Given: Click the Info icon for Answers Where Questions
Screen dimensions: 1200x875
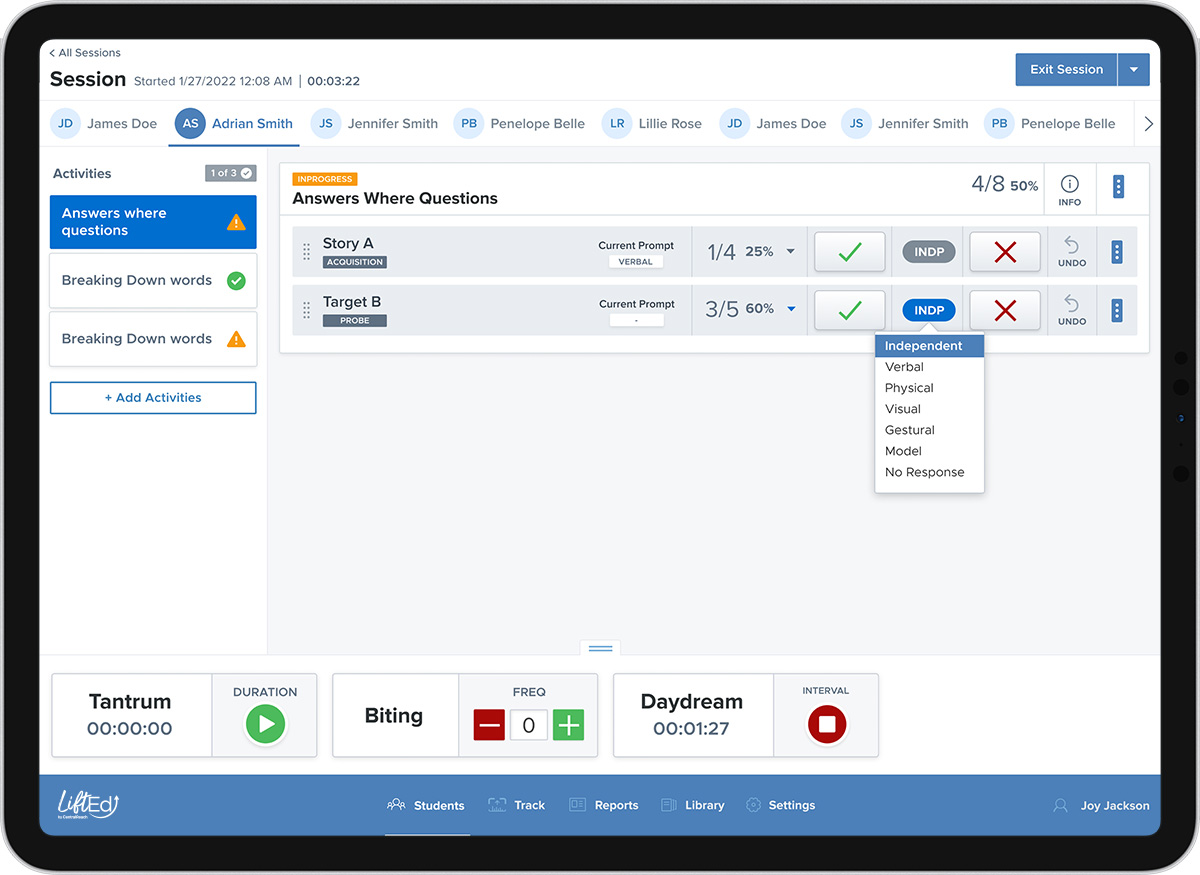Looking at the screenshot, I should 1069,188.
